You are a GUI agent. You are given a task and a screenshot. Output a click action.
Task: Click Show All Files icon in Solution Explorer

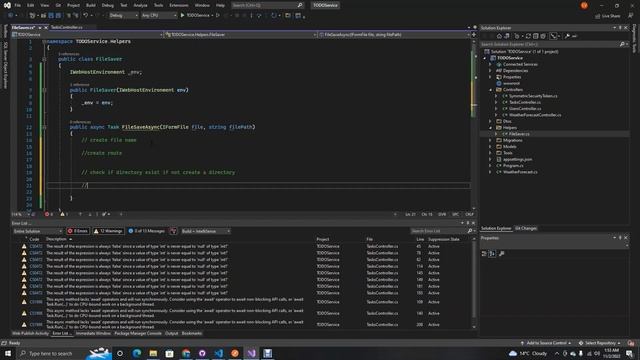tap(543, 36)
